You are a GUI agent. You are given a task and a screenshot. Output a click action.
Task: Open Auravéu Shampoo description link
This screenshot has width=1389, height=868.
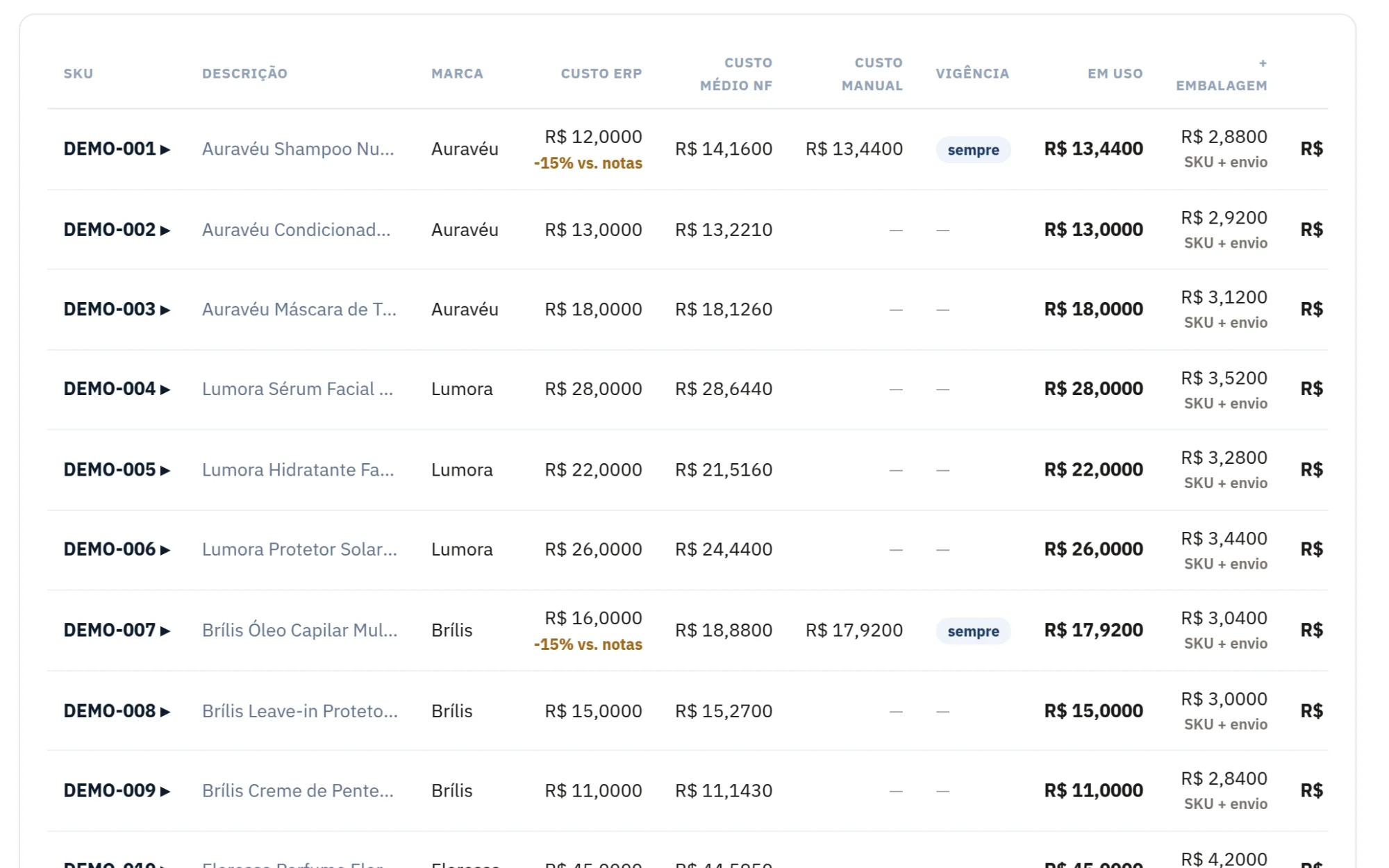click(x=298, y=149)
